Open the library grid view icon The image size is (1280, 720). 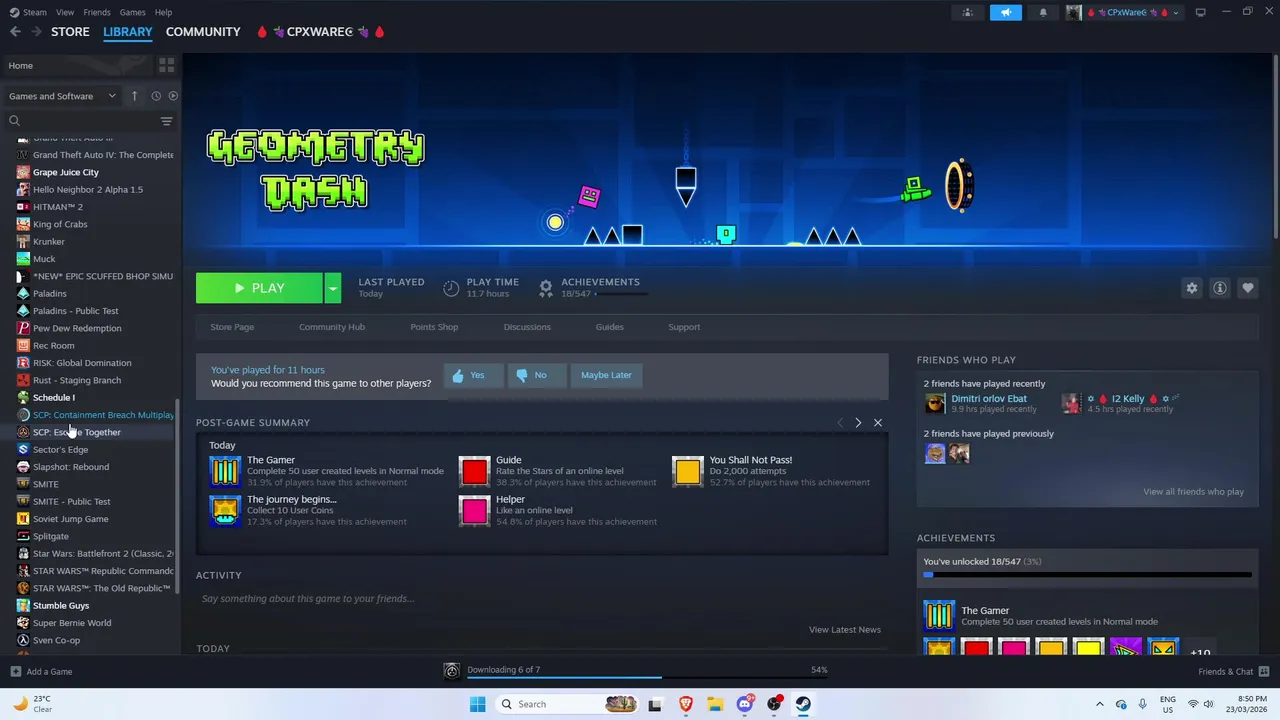tap(166, 65)
